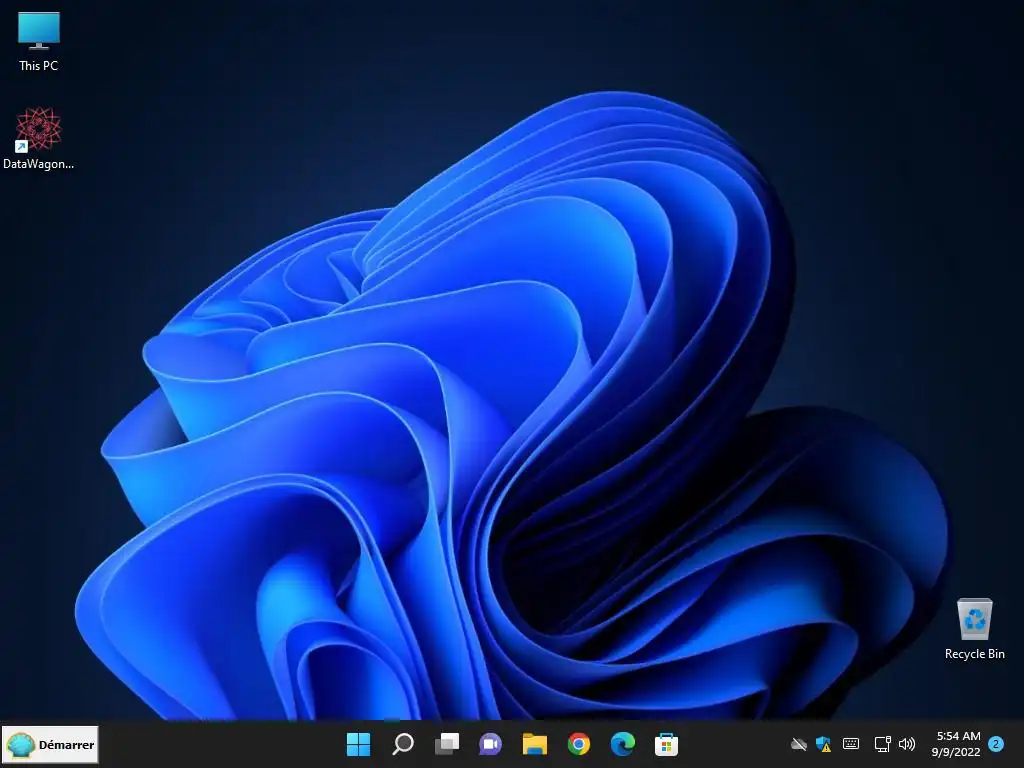Launch Microsoft Edge from the taskbar
This screenshot has width=1024, height=768.
pyautogui.click(x=622, y=744)
